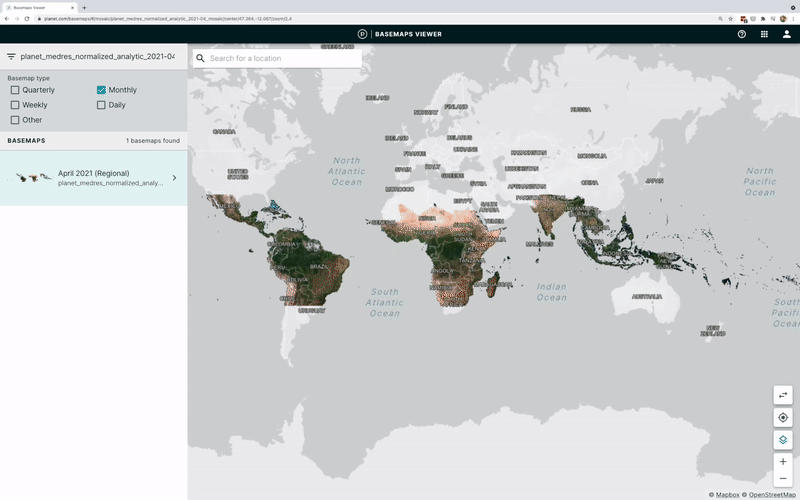Image resolution: width=800 pixels, height=500 pixels.
Task: Click the '1 basemaps found' text
Action: (x=153, y=141)
